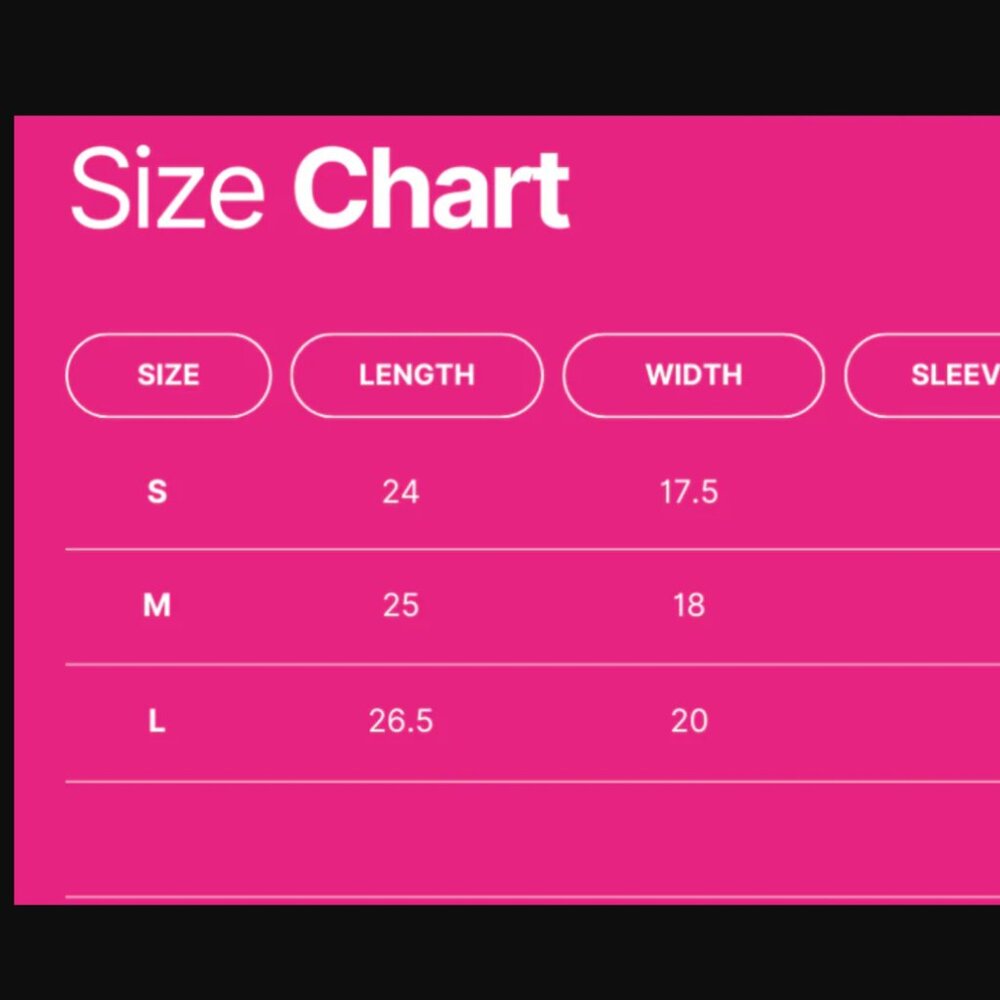
Task: Click the SIZE column header pill
Action: (168, 375)
